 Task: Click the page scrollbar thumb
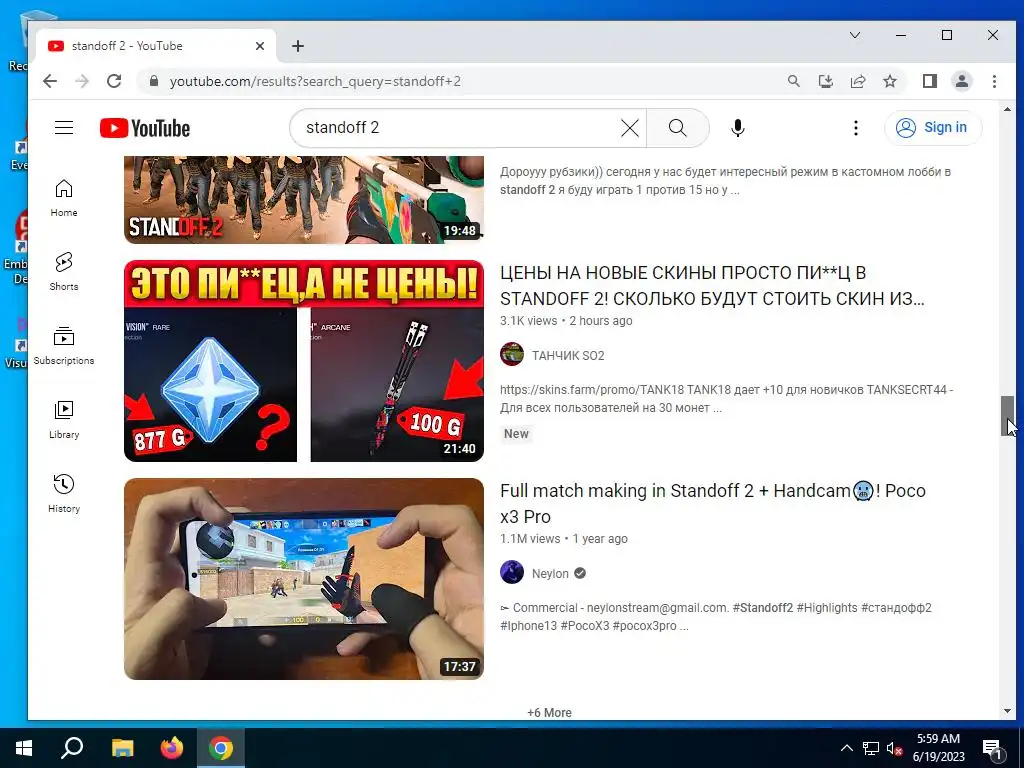[1008, 416]
